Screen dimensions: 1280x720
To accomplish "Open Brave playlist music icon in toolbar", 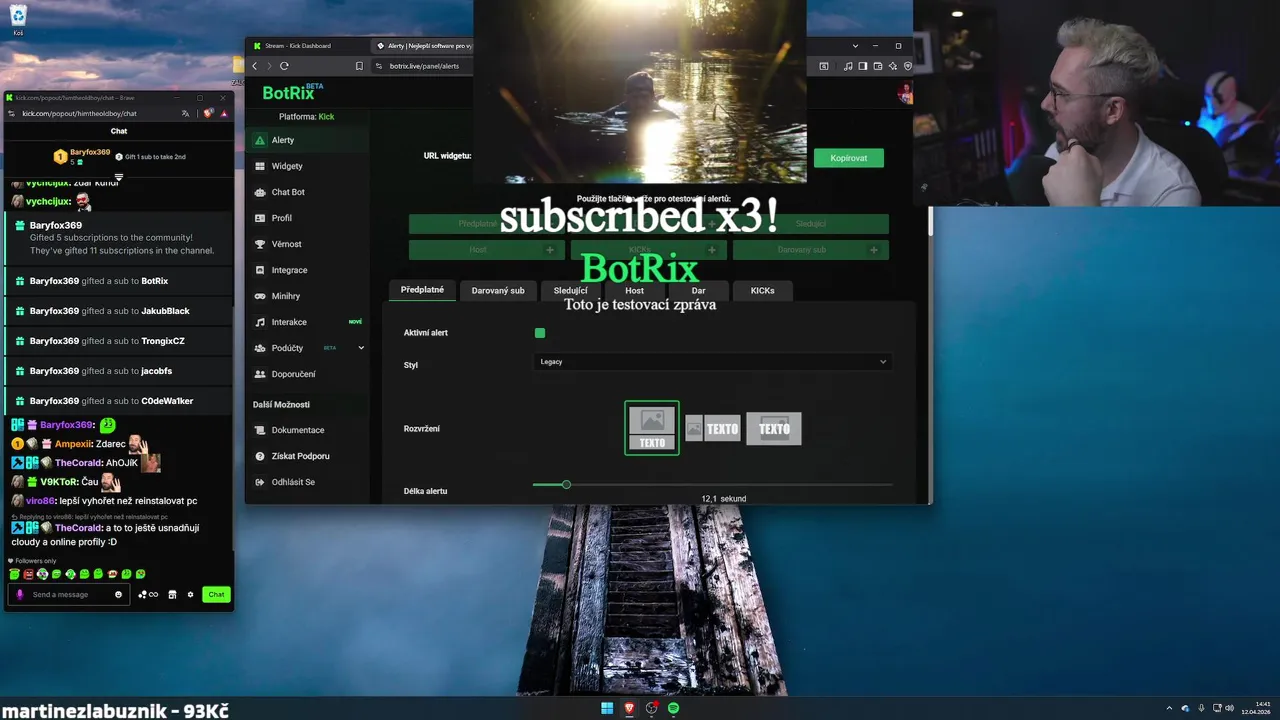I will click(848, 66).
